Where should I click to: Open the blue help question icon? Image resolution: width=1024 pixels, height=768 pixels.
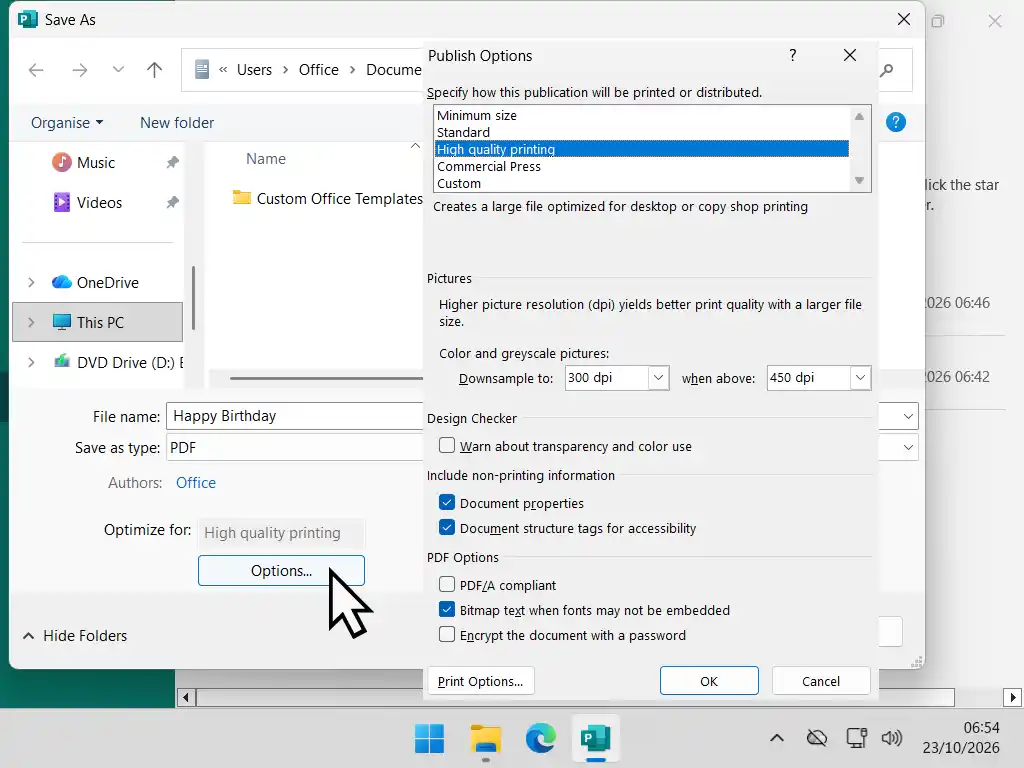(896, 122)
